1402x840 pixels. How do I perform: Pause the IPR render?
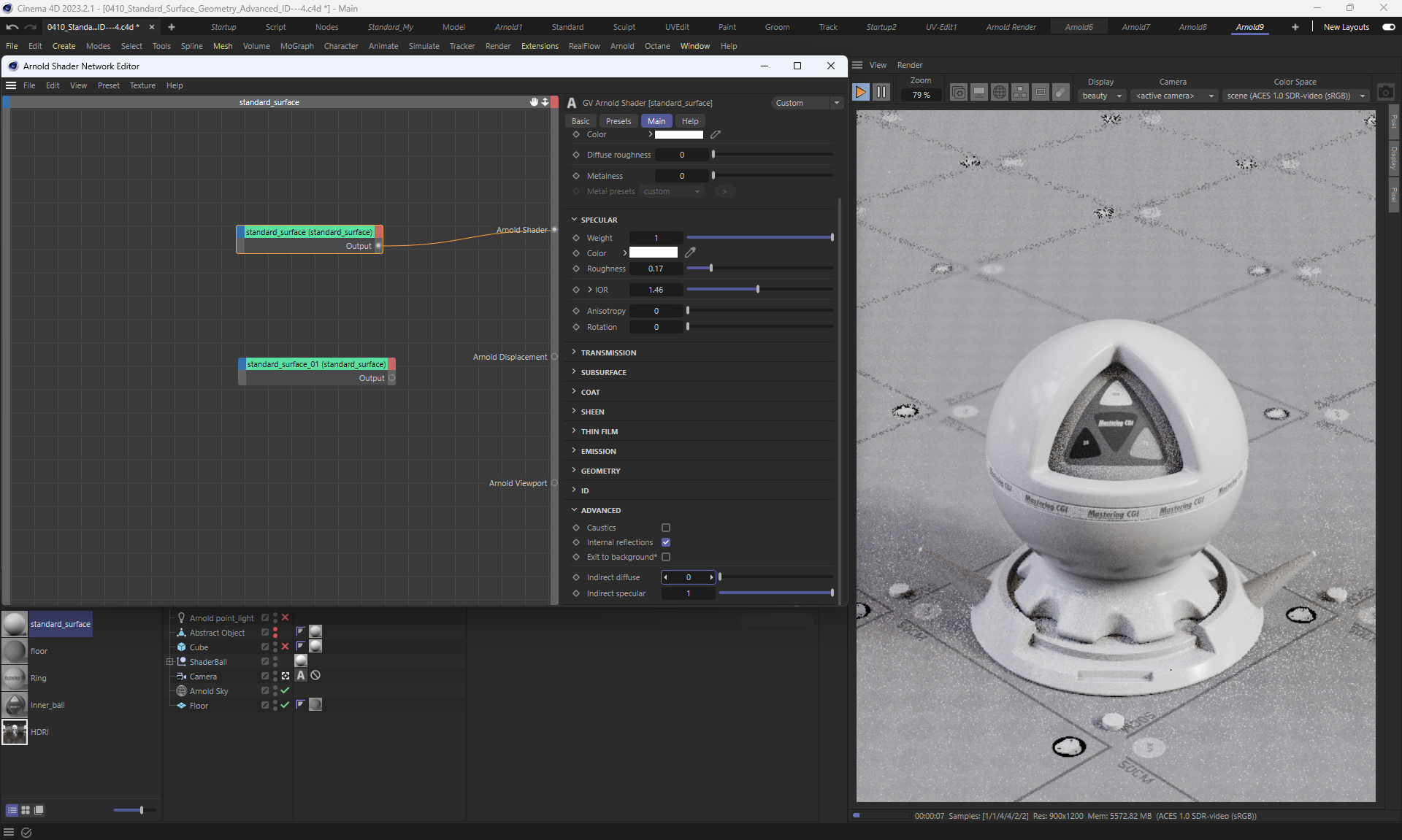coord(881,92)
